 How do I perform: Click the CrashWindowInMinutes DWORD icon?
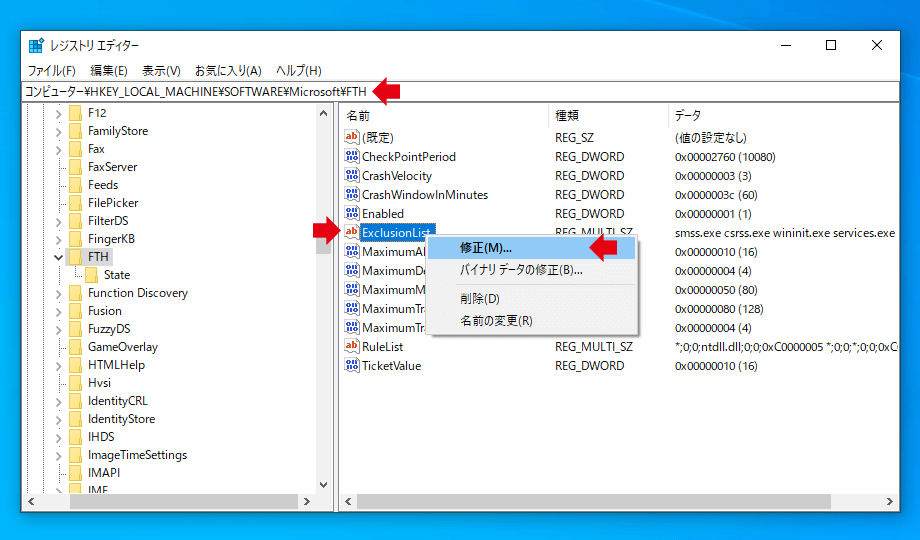pos(351,194)
